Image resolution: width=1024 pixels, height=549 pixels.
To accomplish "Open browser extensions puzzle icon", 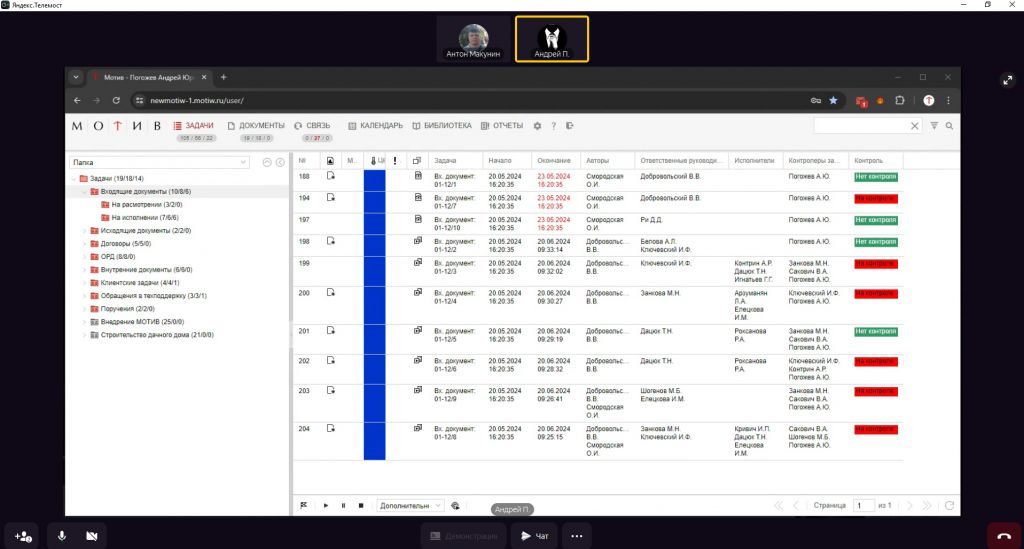I will click(900, 101).
